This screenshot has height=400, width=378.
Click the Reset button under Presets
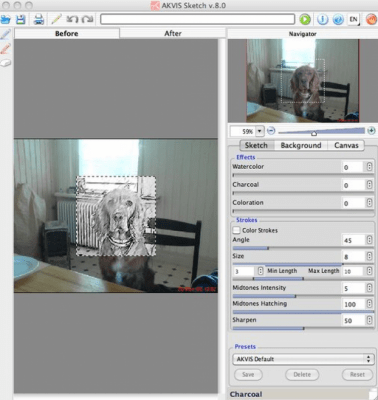[357, 374]
